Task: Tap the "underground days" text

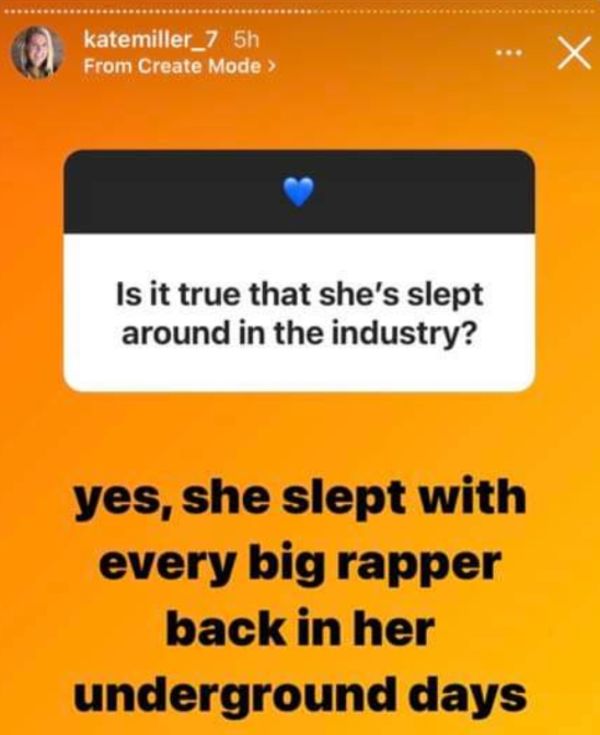Action: [x=300, y=695]
